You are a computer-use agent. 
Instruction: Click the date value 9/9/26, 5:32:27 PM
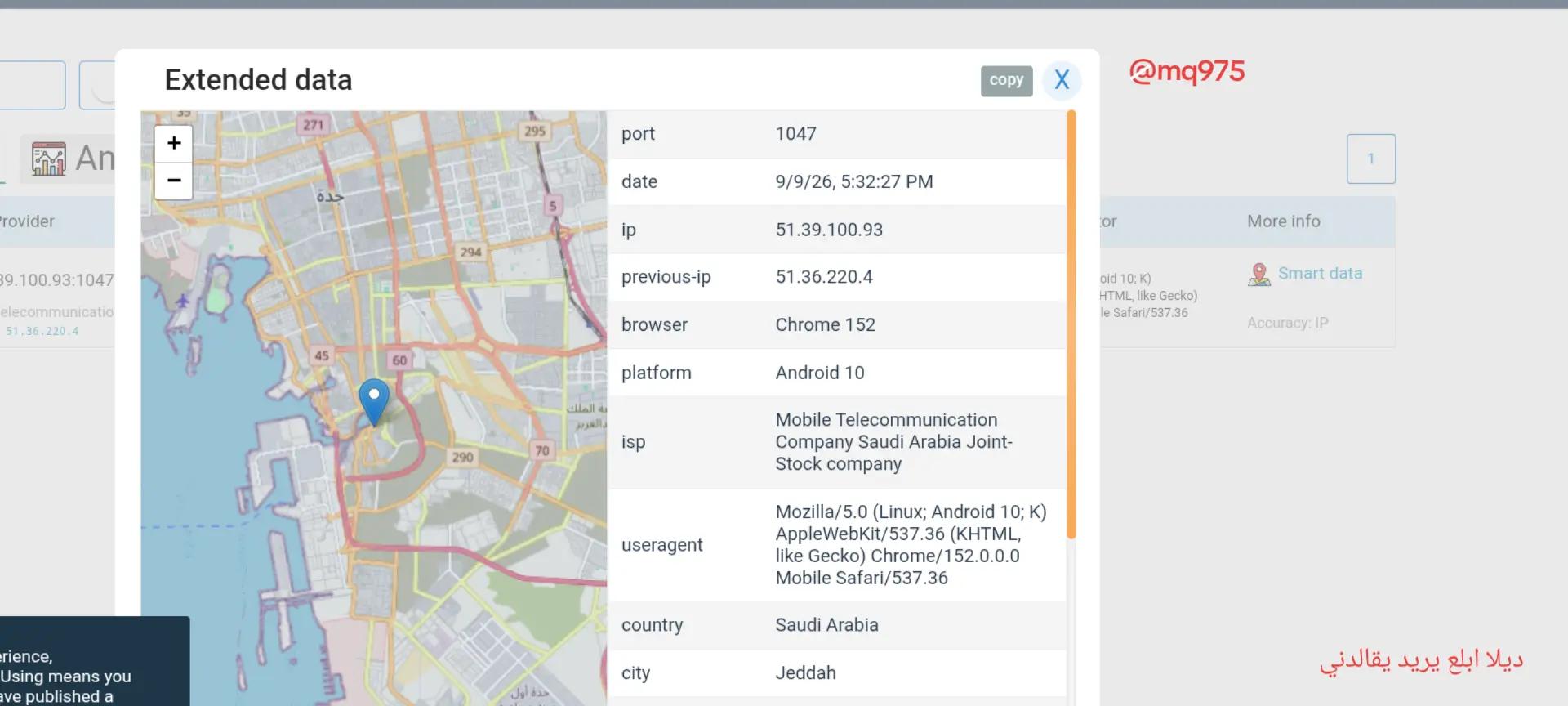click(854, 181)
